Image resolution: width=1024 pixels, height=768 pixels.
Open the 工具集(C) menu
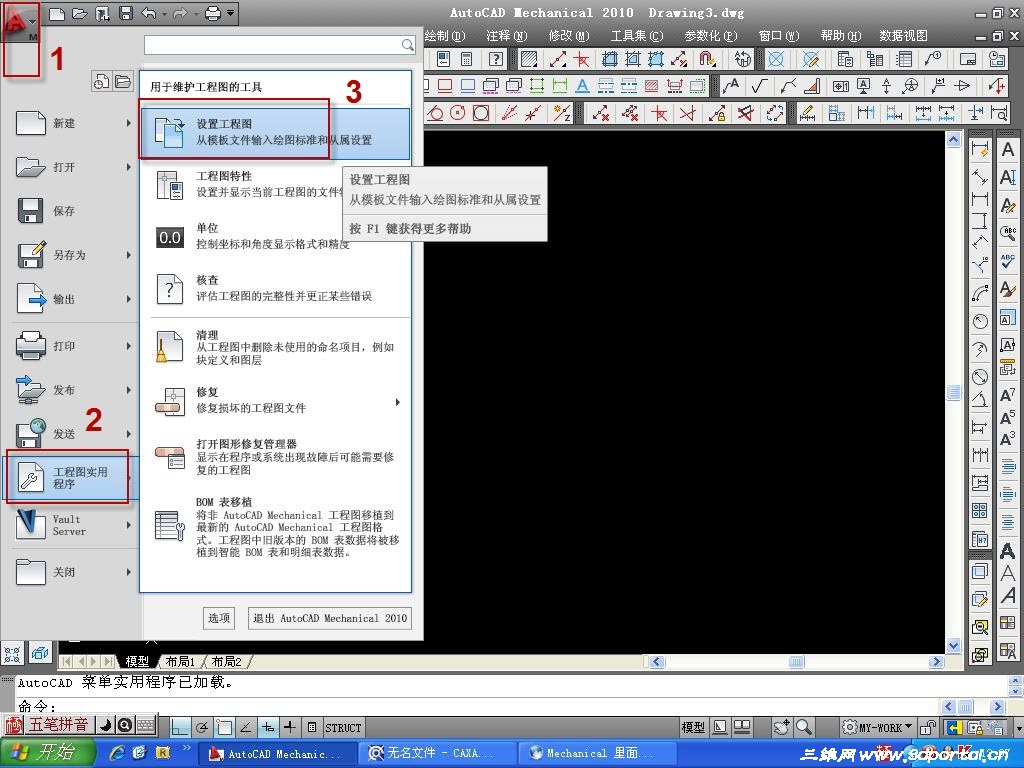pos(637,36)
